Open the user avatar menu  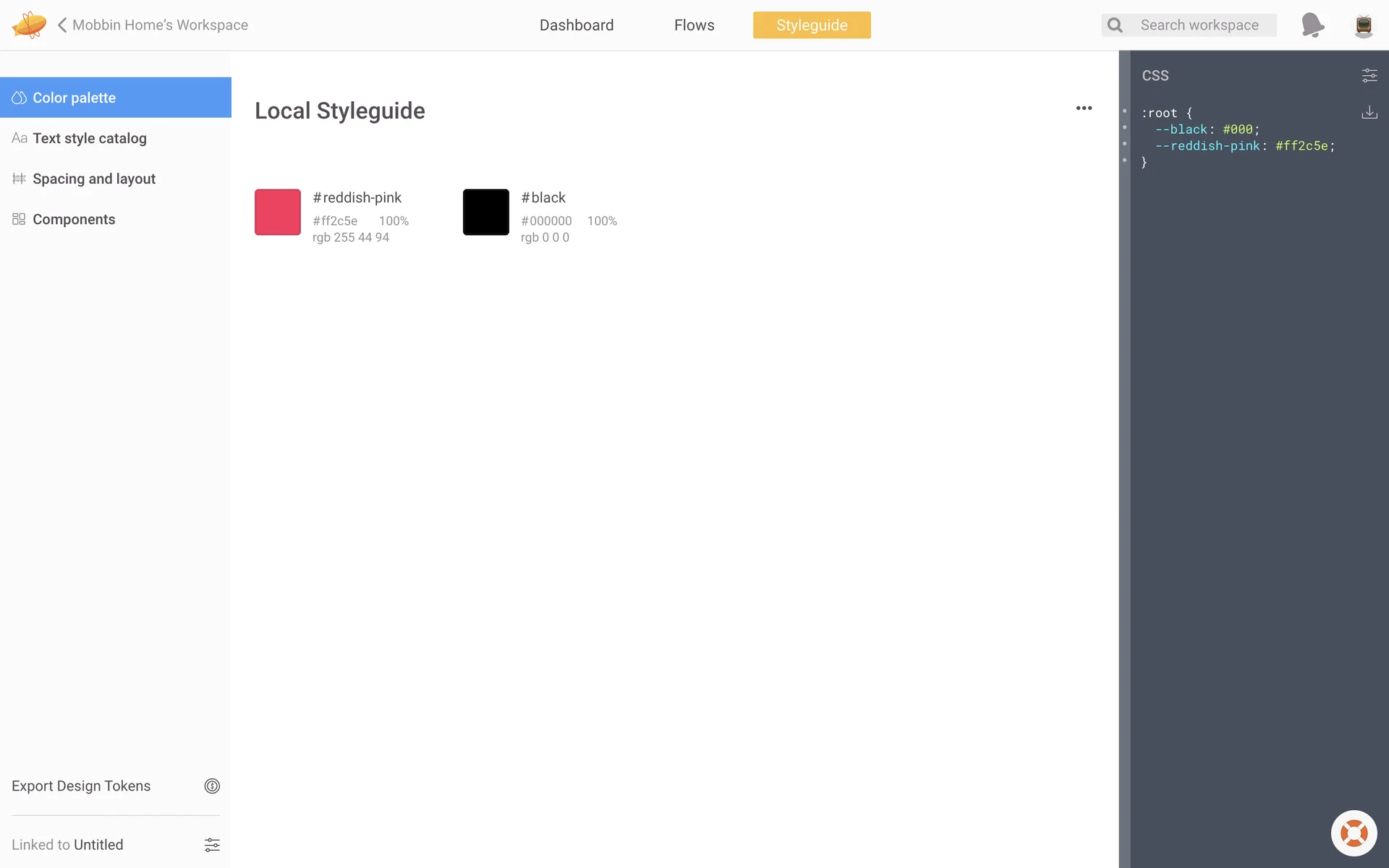click(1363, 25)
